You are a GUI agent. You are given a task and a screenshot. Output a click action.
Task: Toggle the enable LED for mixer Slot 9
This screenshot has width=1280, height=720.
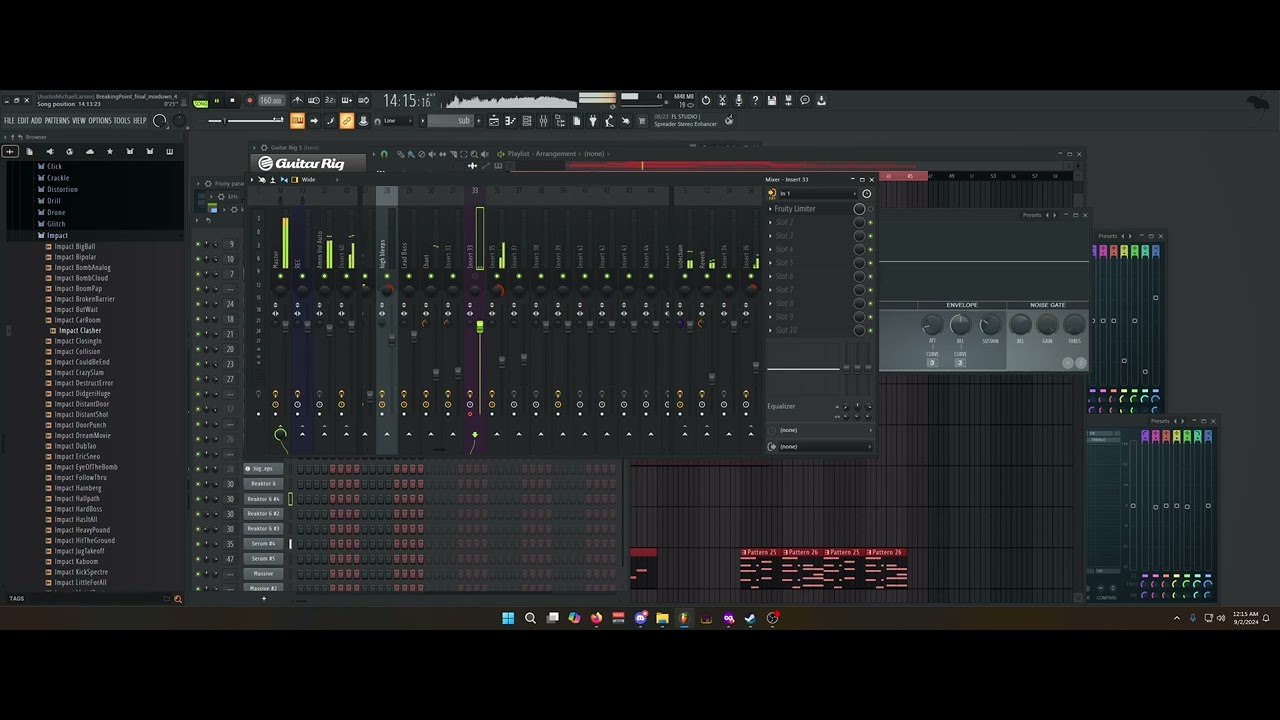click(x=870, y=317)
